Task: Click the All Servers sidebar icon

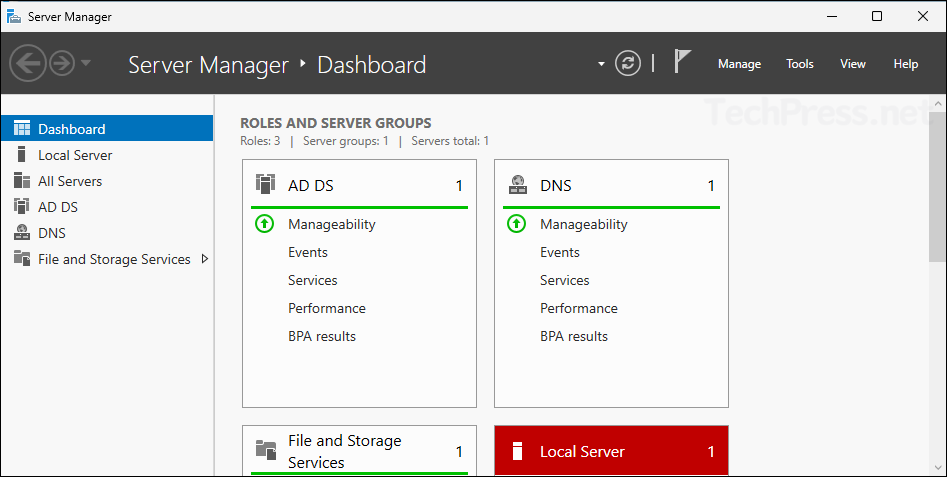Action: [x=22, y=181]
